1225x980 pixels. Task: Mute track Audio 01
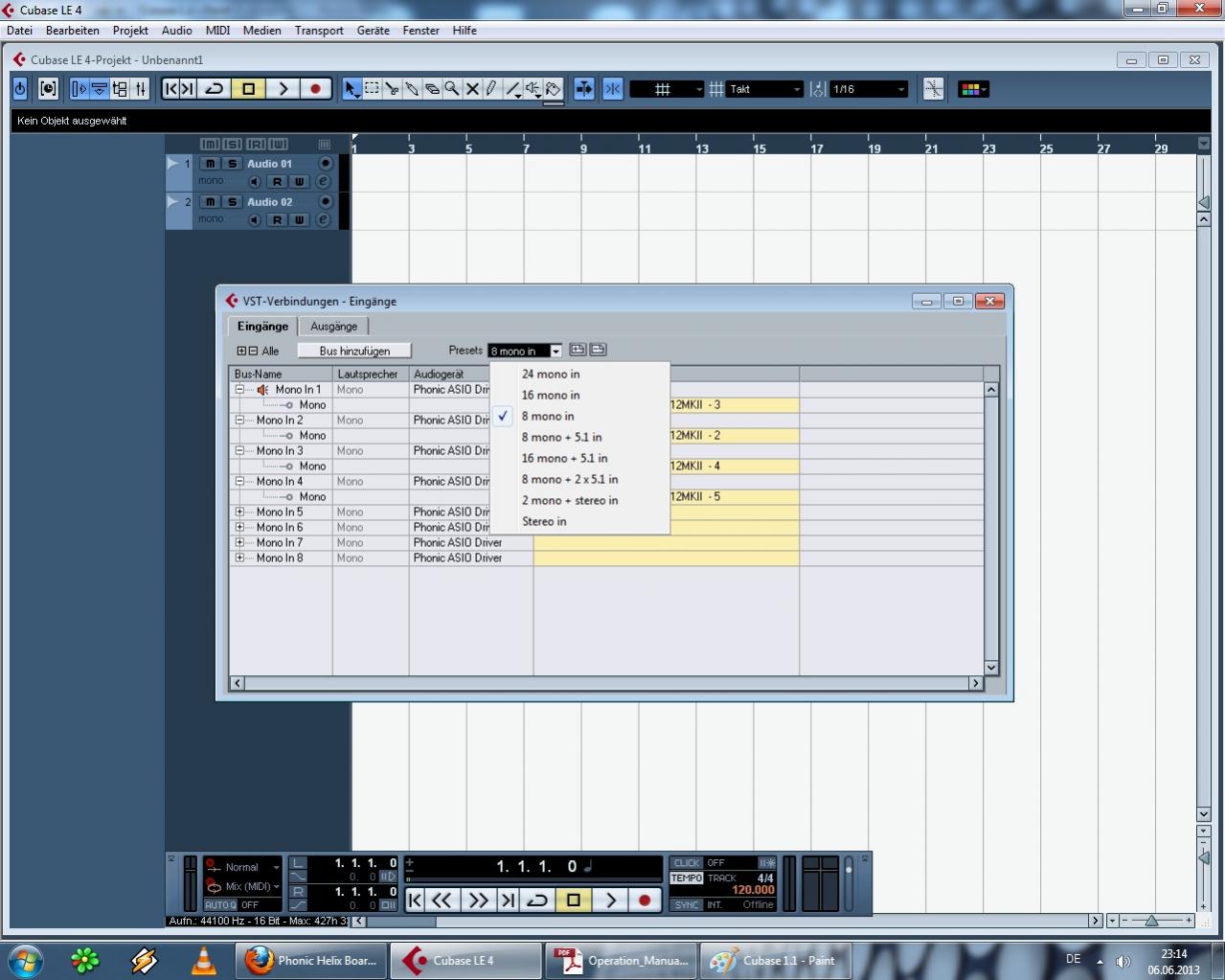(x=210, y=164)
